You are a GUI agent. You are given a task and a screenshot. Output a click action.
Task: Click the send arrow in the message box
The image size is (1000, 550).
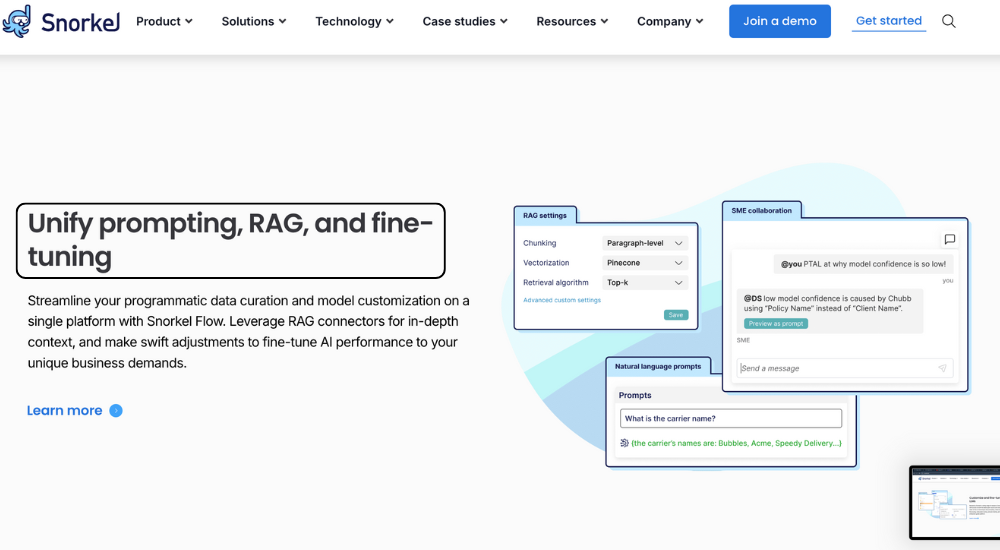click(x=942, y=368)
